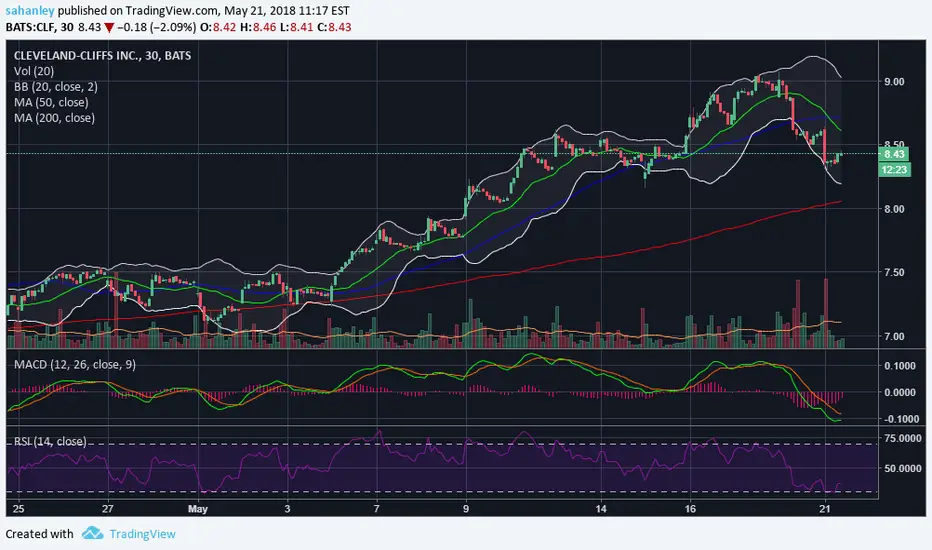The width and height of the screenshot is (932, 550).
Task: Click the -0.18 (-2.09%) change text
Action: click(x=156, y=27)
